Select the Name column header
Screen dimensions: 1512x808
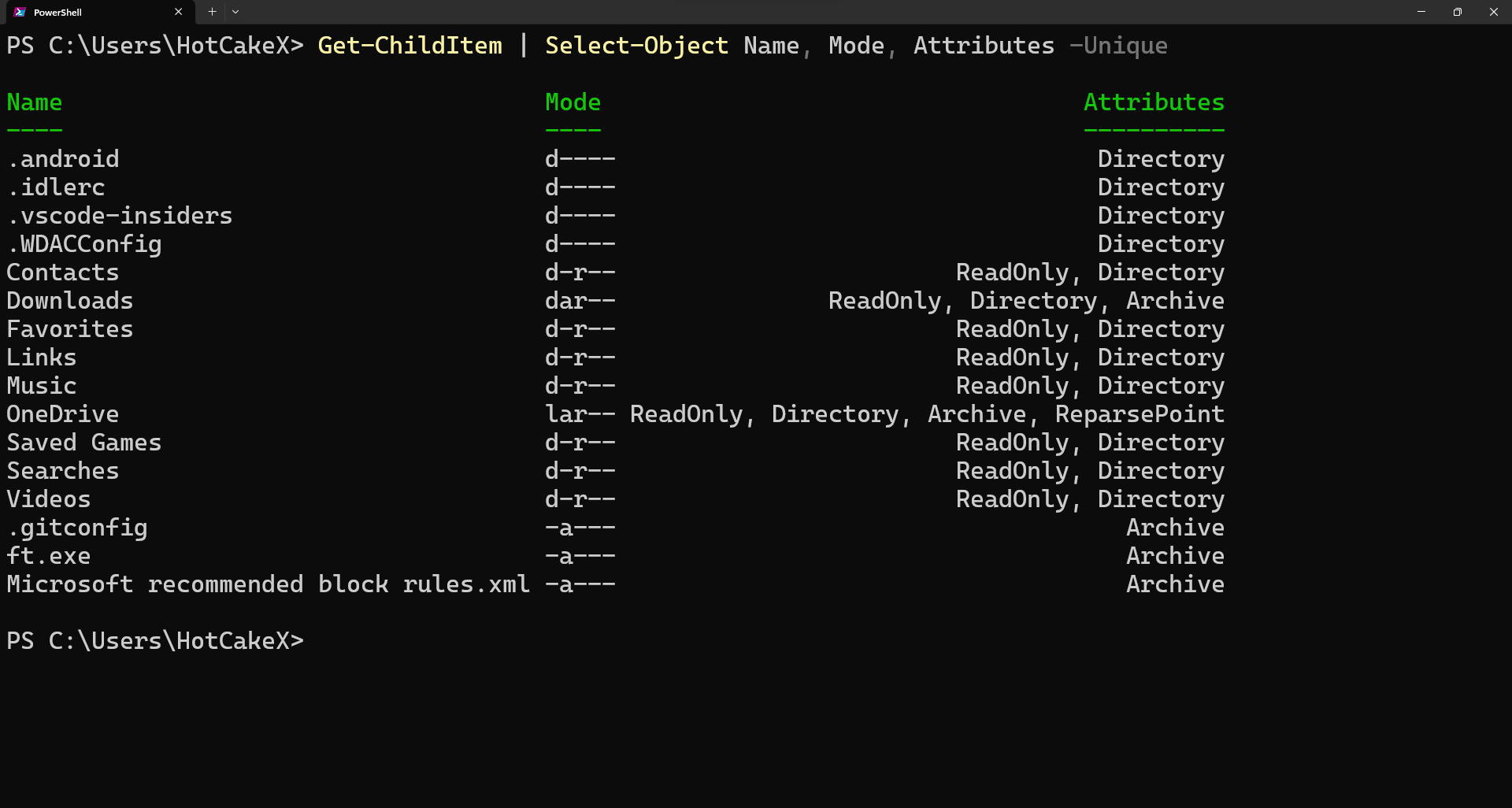34,102
